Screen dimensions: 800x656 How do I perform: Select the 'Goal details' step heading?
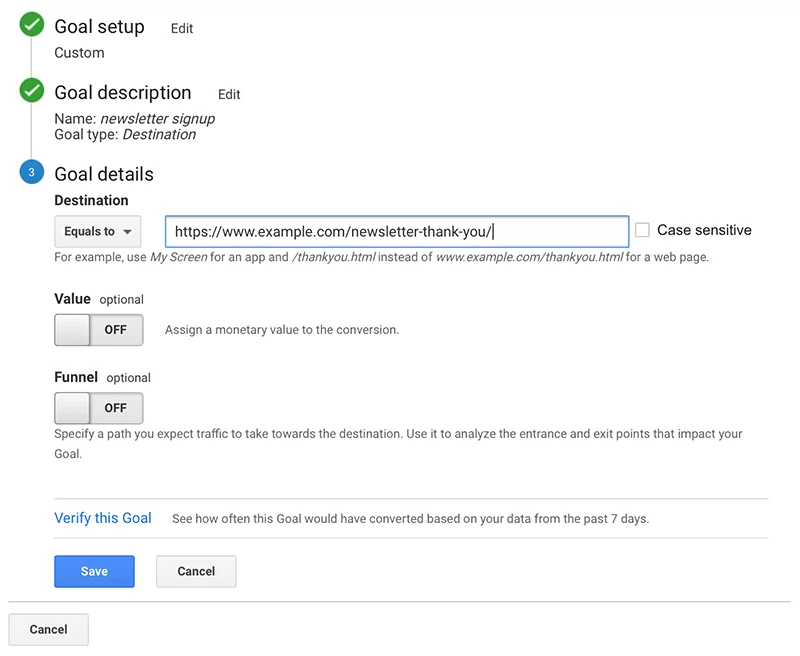tap(104, 174)
